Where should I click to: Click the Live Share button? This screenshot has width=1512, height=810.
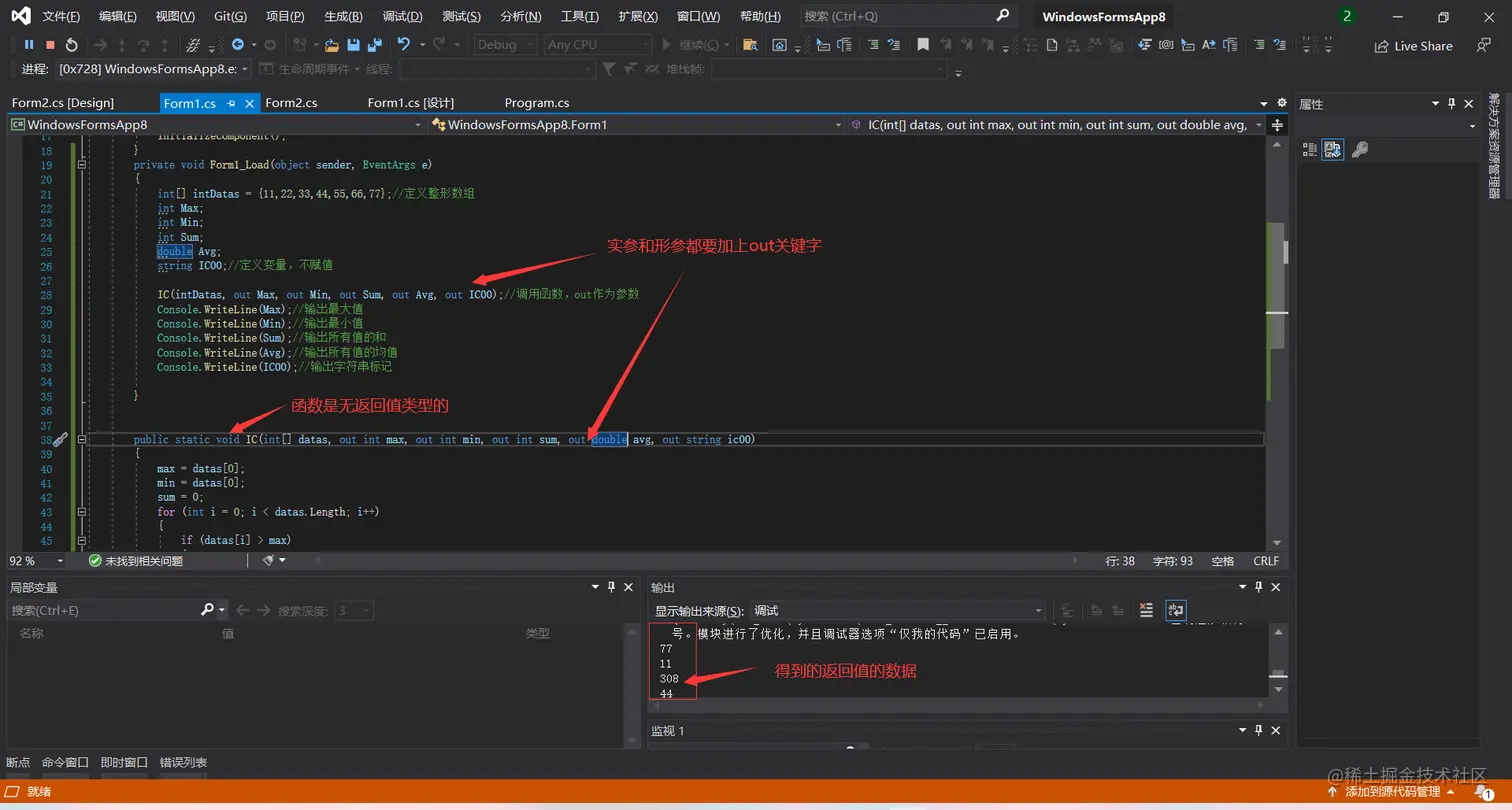(1413, 46)
